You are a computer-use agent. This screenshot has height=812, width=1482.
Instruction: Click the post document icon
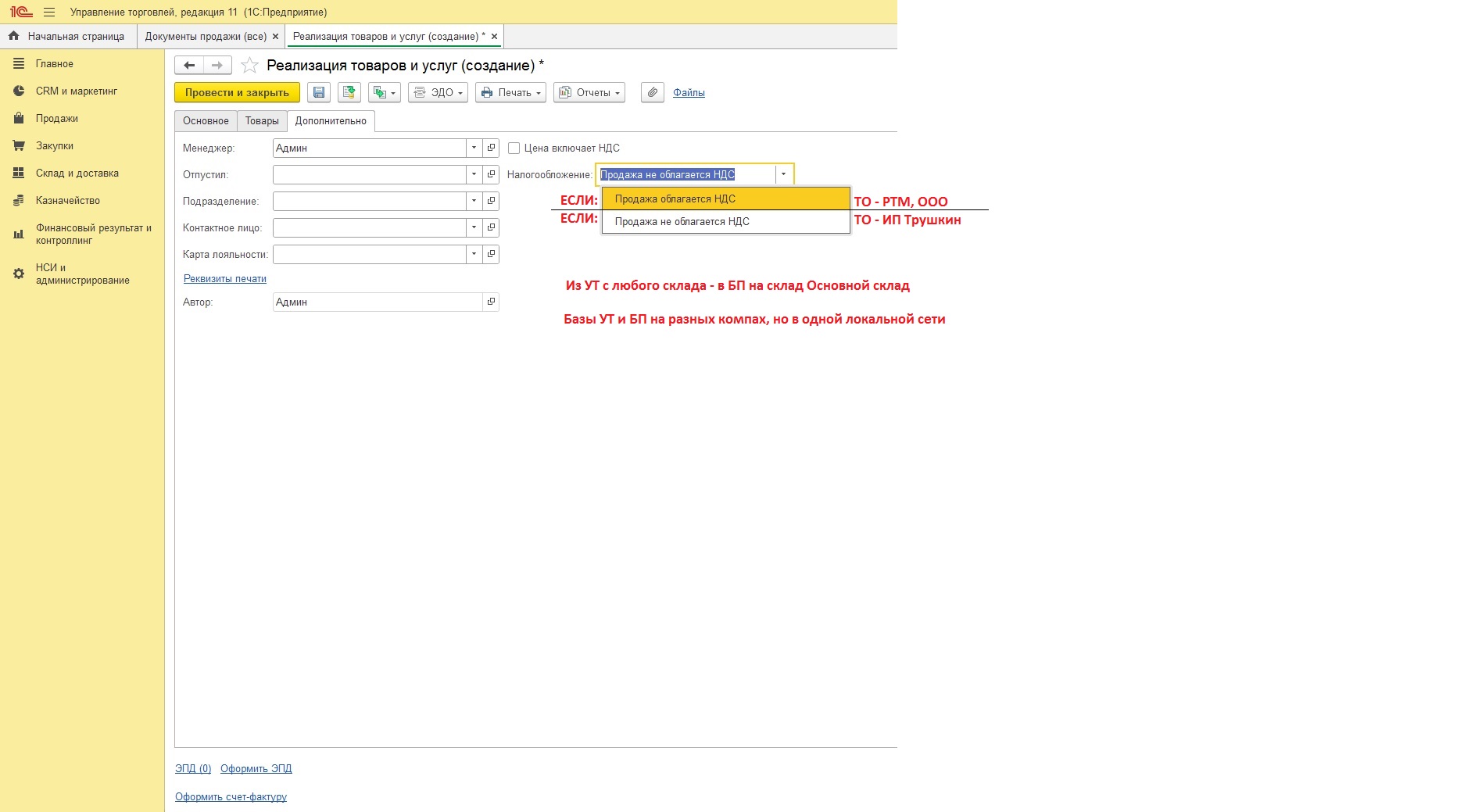pos(349,92)
